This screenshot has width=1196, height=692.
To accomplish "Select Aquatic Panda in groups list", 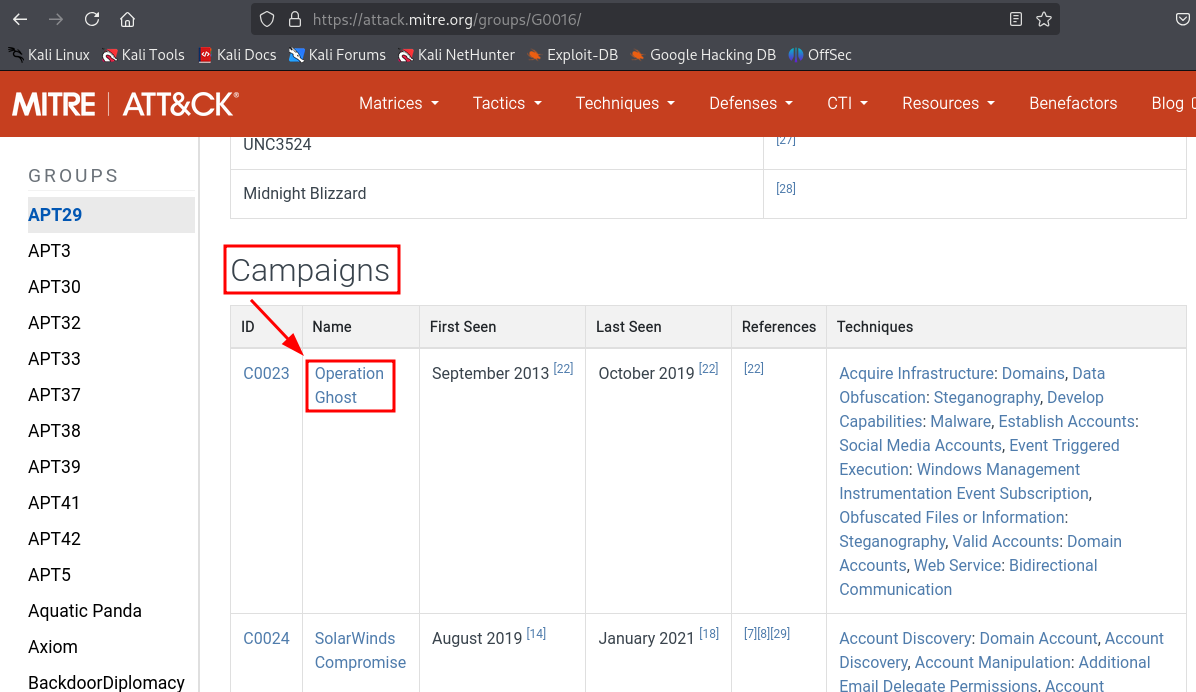I will pos(85,611).
